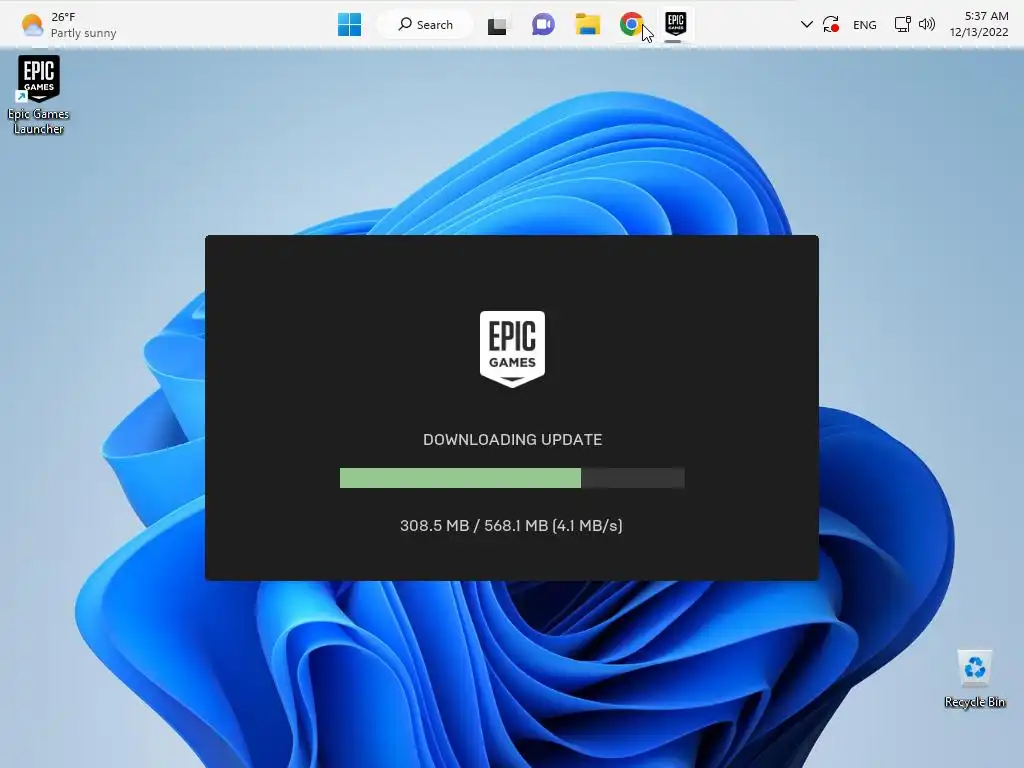Open the weather widget showing 26°F
This screenshot has height=768, width=1024.
coord(68,25)
